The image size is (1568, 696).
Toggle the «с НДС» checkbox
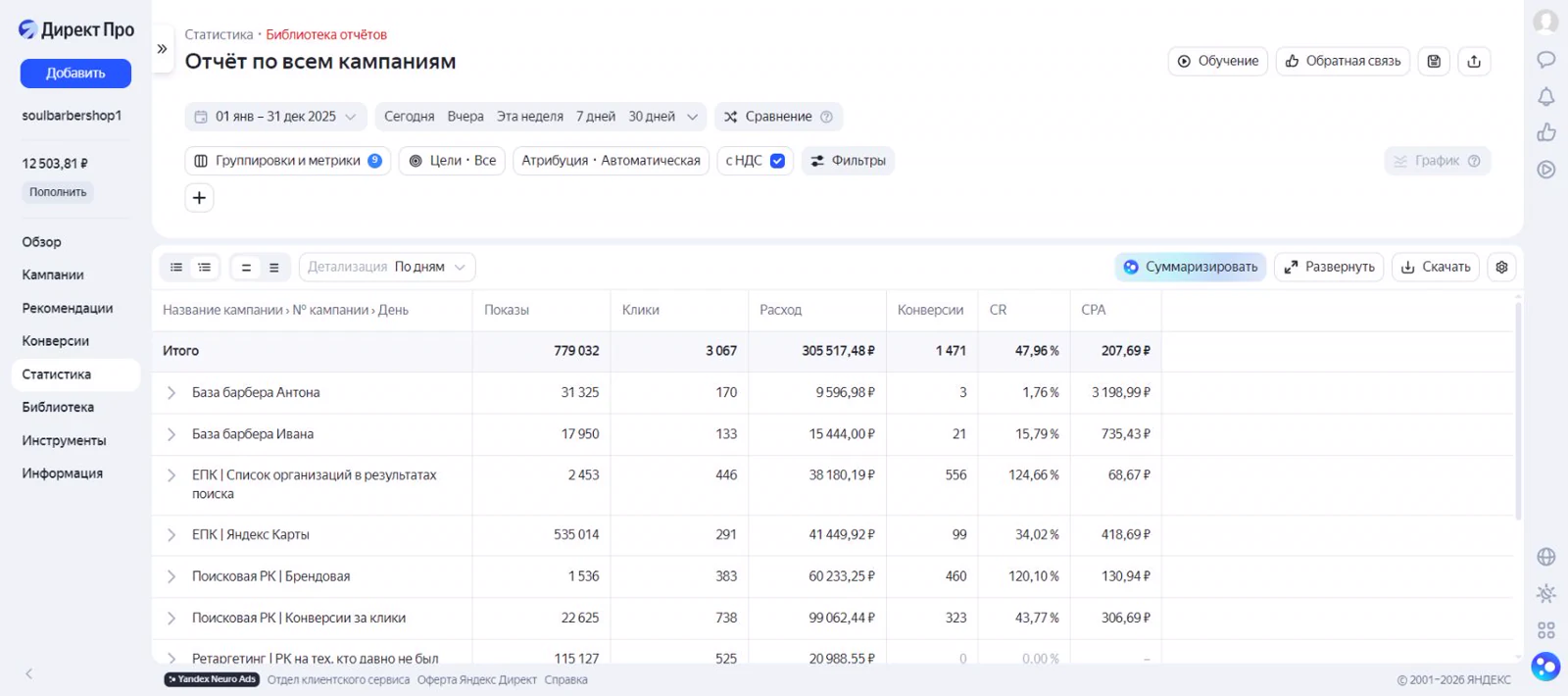pyautogui.click(x=777, y=161)
